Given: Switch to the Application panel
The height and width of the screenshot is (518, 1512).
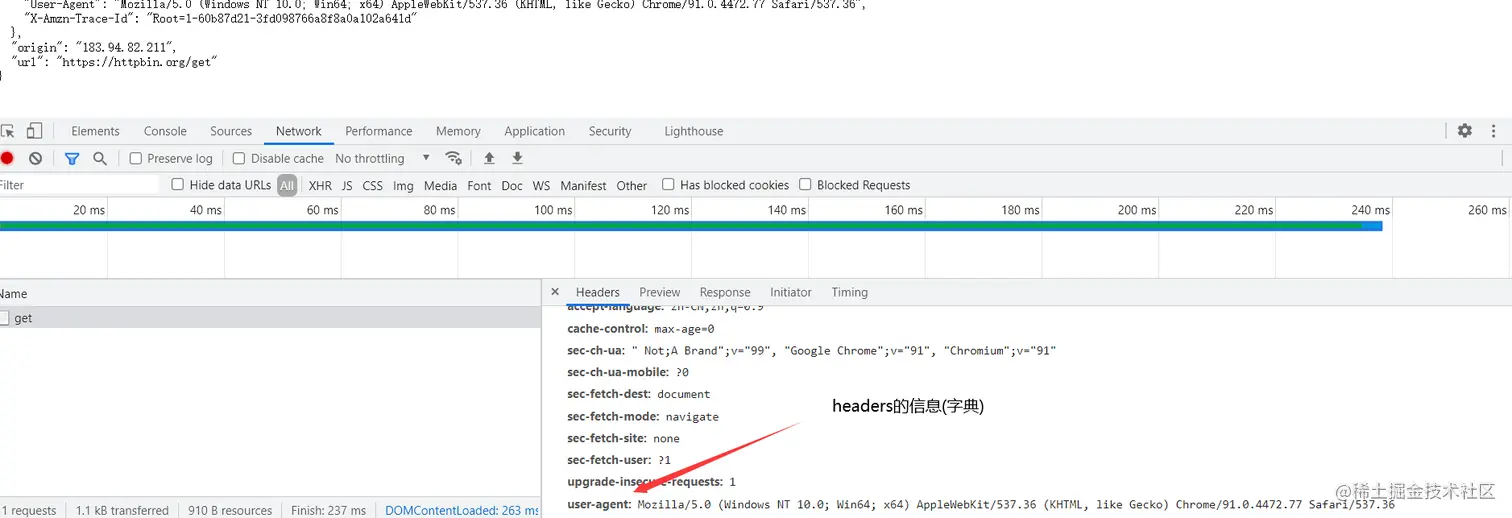Looking at the screenshot, I should [x=535, y=131].
